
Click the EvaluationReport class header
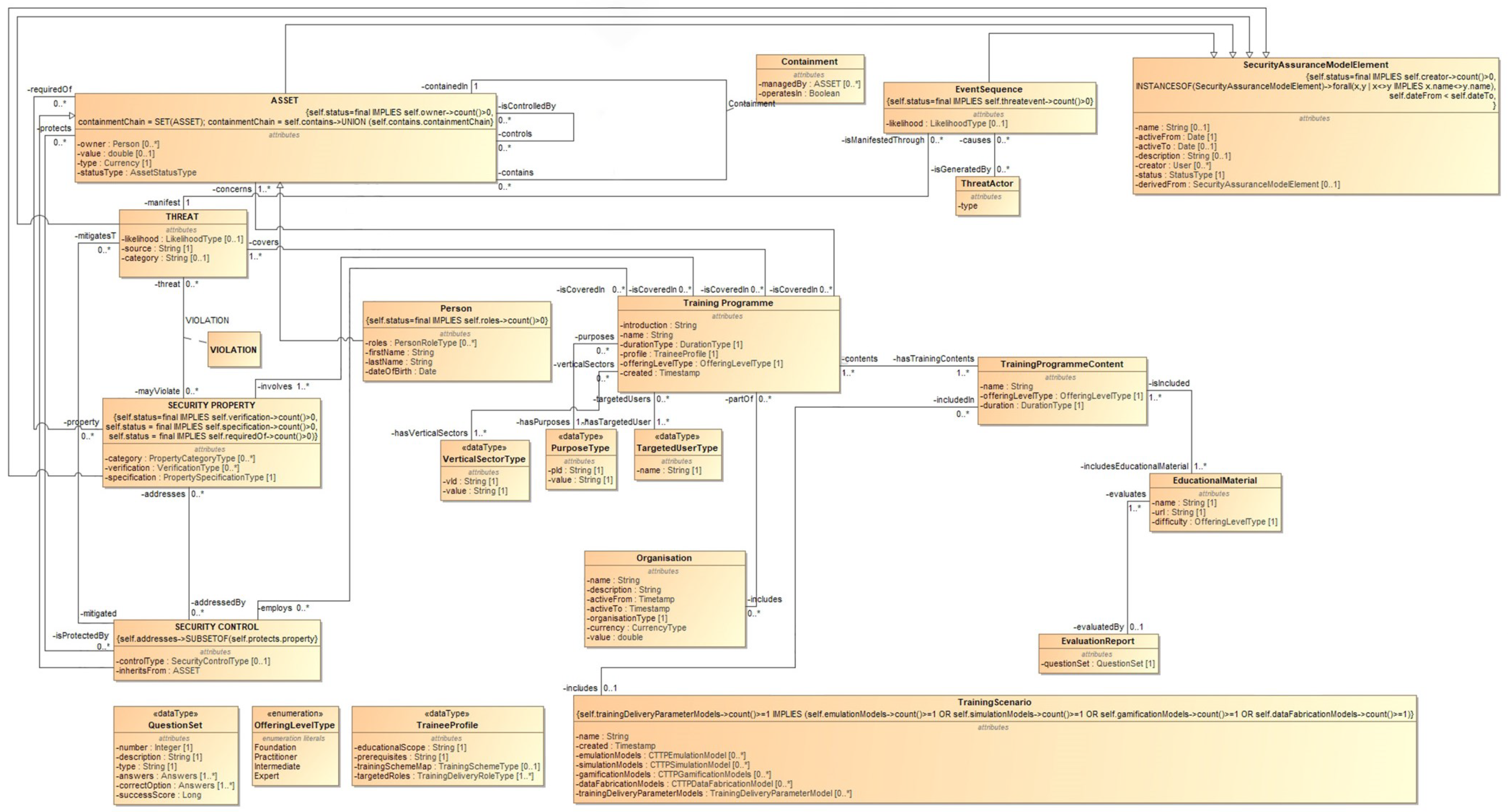(1098, 641)
